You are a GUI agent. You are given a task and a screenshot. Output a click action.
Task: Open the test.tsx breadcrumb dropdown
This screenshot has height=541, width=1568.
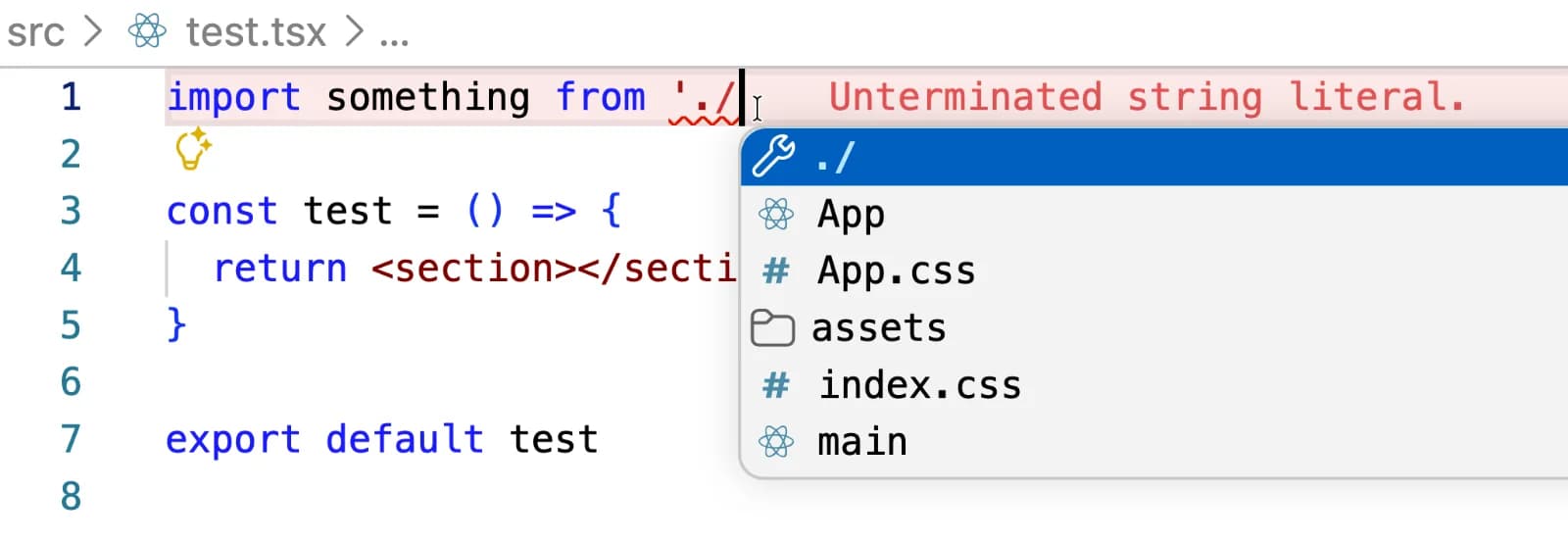256,32
